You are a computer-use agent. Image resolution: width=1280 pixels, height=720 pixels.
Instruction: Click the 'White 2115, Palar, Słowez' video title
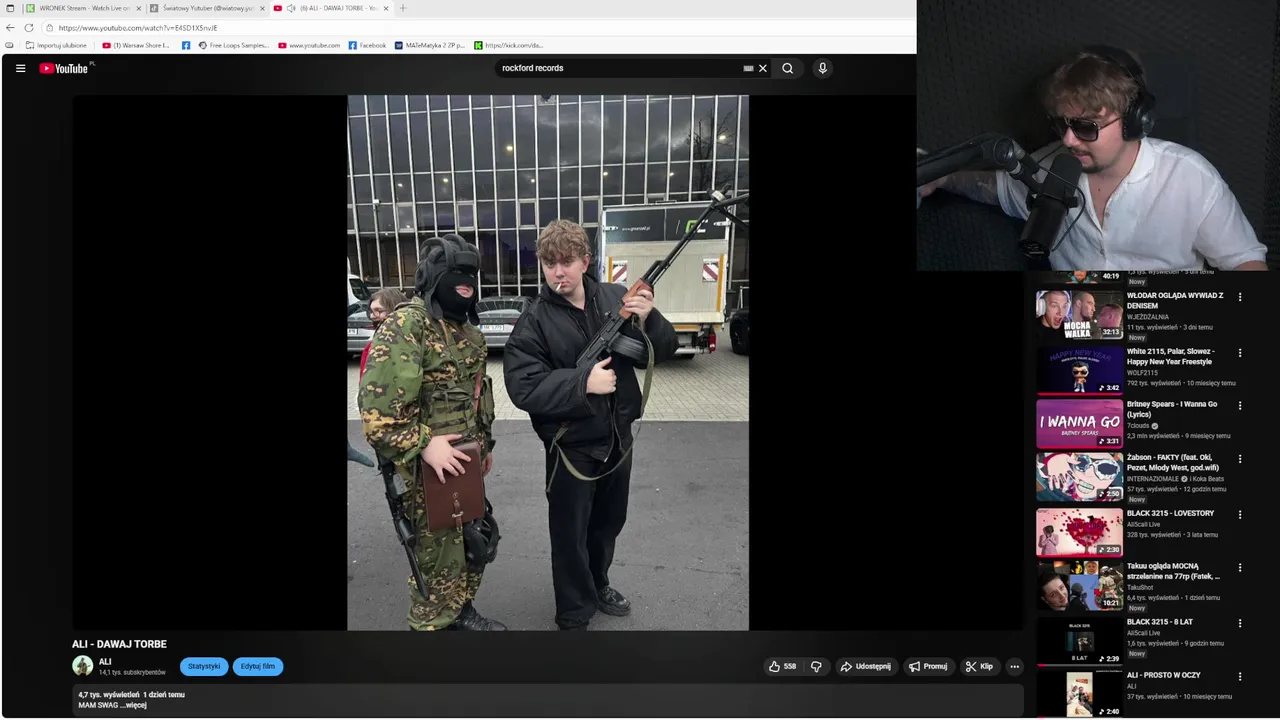click(x=1171, y=356)
